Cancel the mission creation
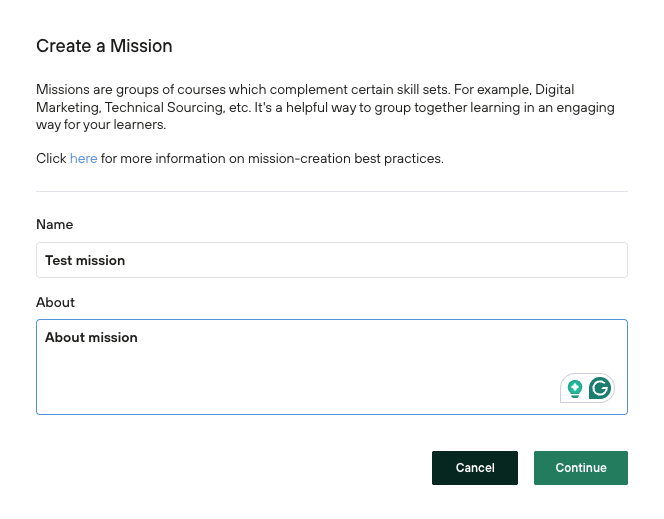Screen dimensions: 664x519 475,468
